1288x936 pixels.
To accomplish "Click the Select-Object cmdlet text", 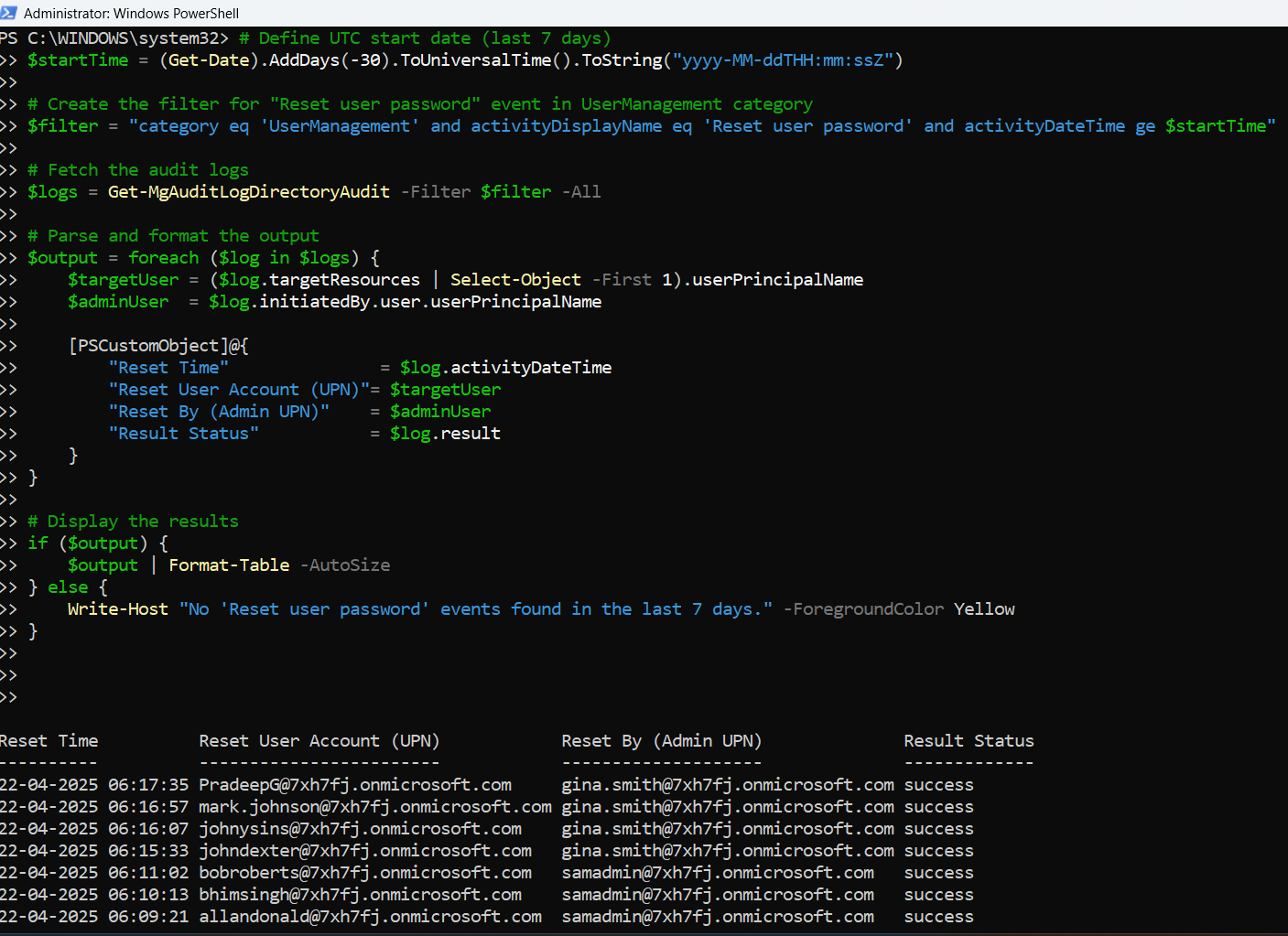I will click(x=515, y=280).
